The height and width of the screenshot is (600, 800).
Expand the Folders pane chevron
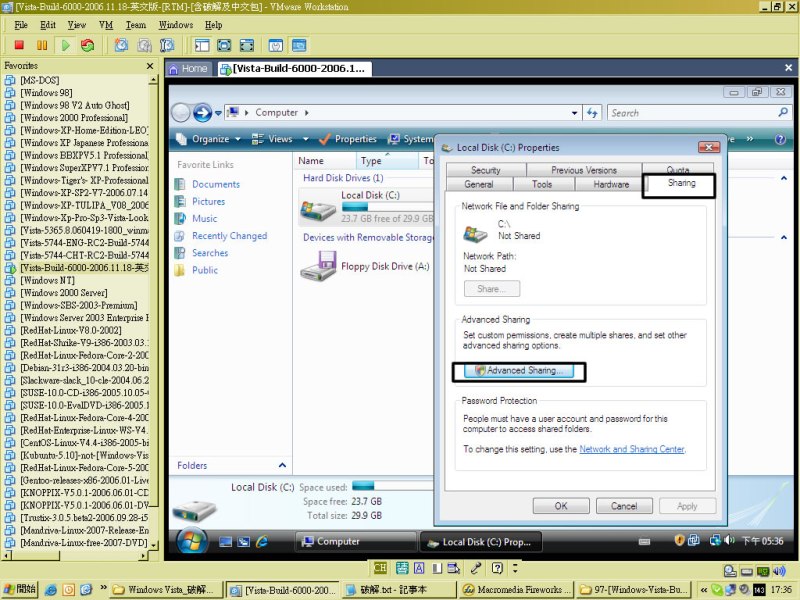coord(282,465)
